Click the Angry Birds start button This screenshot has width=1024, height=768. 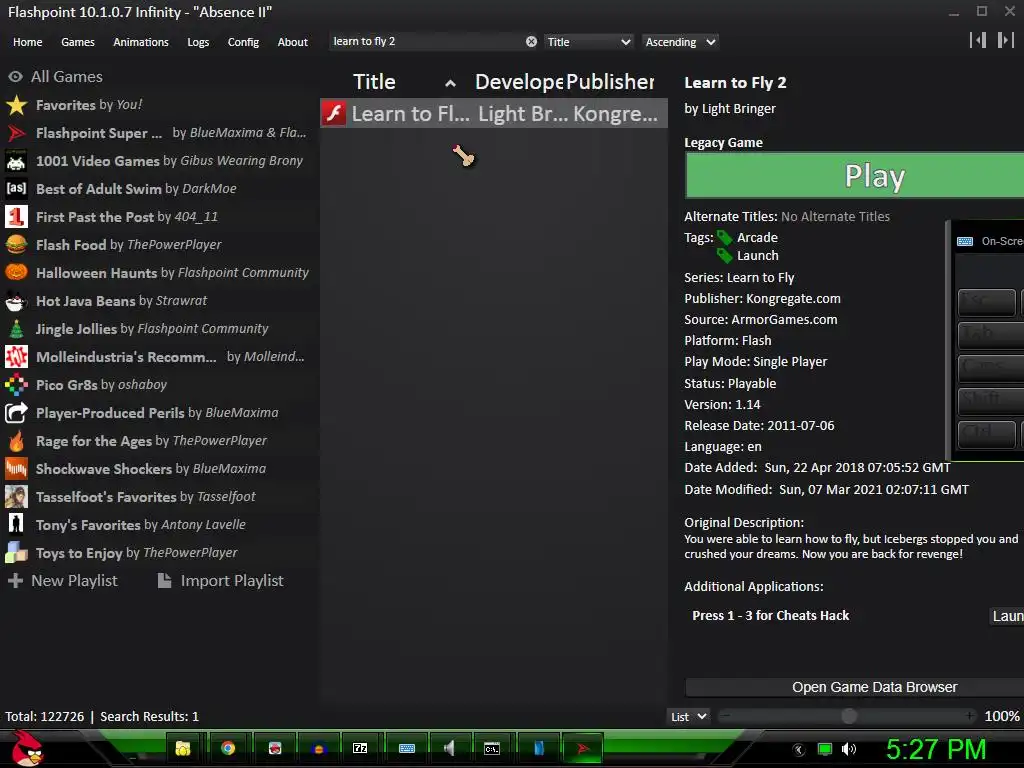pos(27,748)
